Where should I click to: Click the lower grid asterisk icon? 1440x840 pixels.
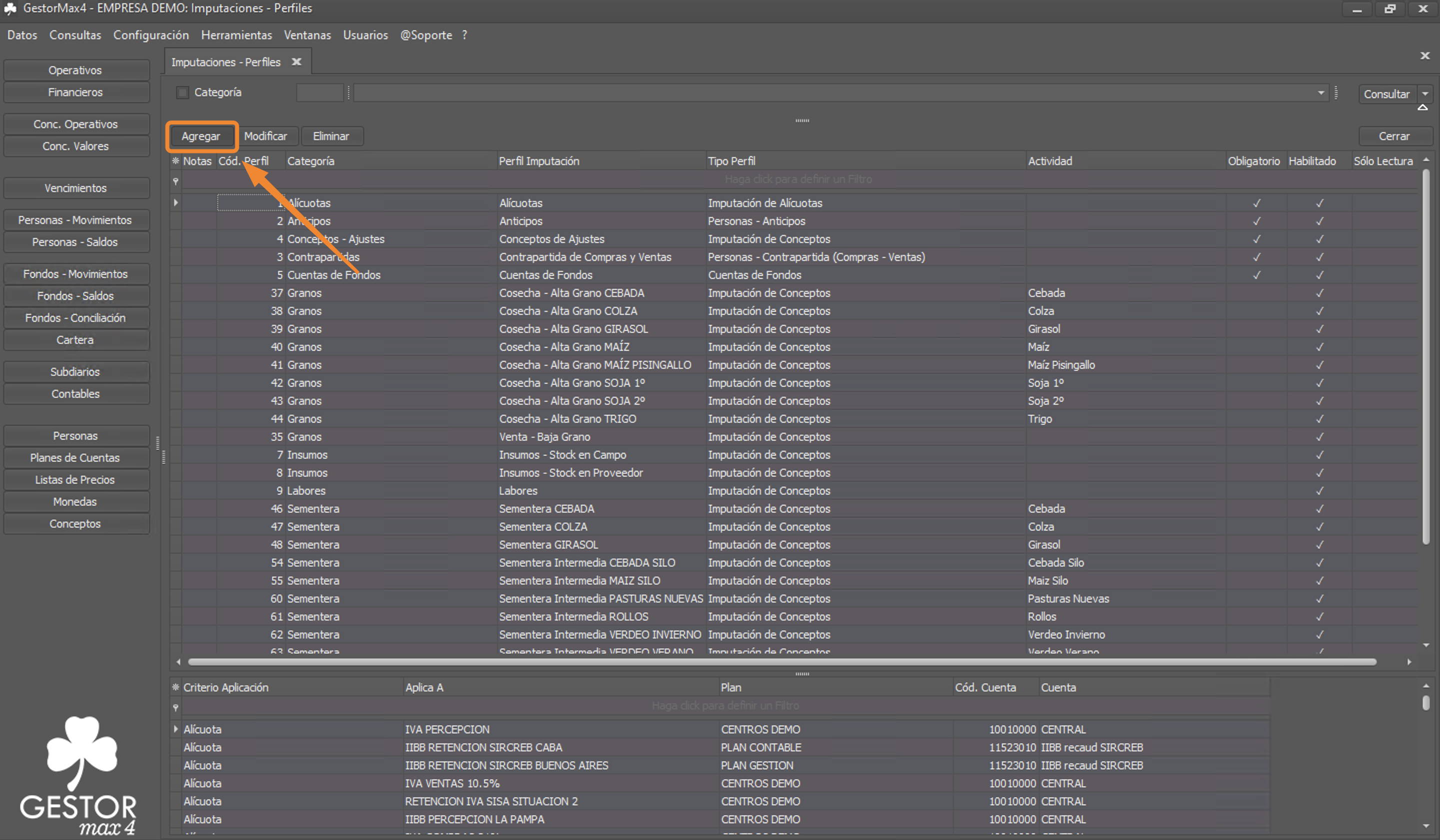click(x=175, y=687)
